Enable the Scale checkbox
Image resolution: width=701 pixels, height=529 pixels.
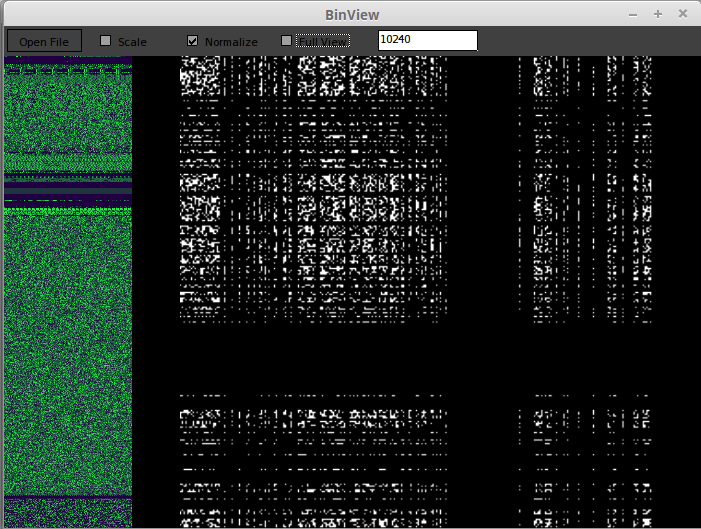pyautogui.click(x=106, y=41)
